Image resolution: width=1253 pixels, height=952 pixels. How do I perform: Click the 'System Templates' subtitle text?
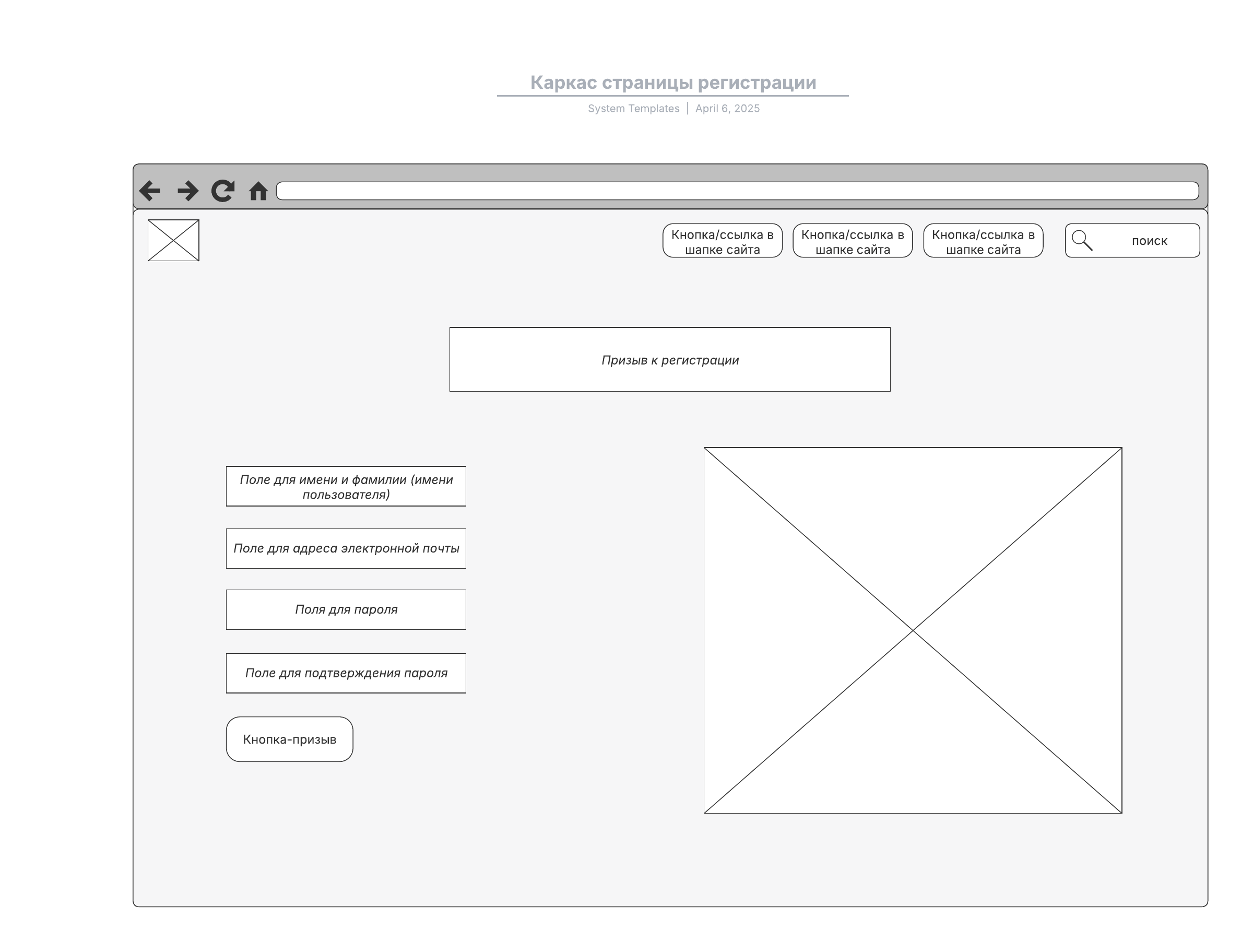(633, 108)
